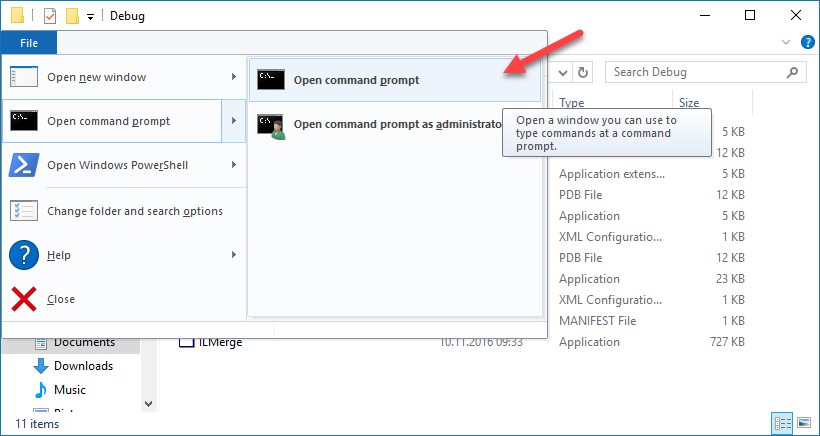Click the MANIFEST File type cell
The width and height of the screenshot is (820, 436).
coord(597,320)
